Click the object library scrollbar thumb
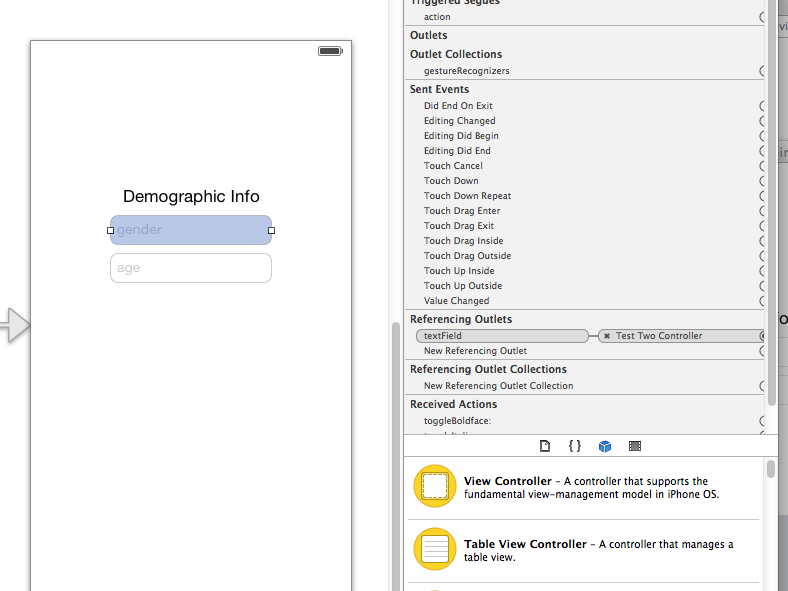This screenshot has height=591, width=788. (x=771, y=469)
